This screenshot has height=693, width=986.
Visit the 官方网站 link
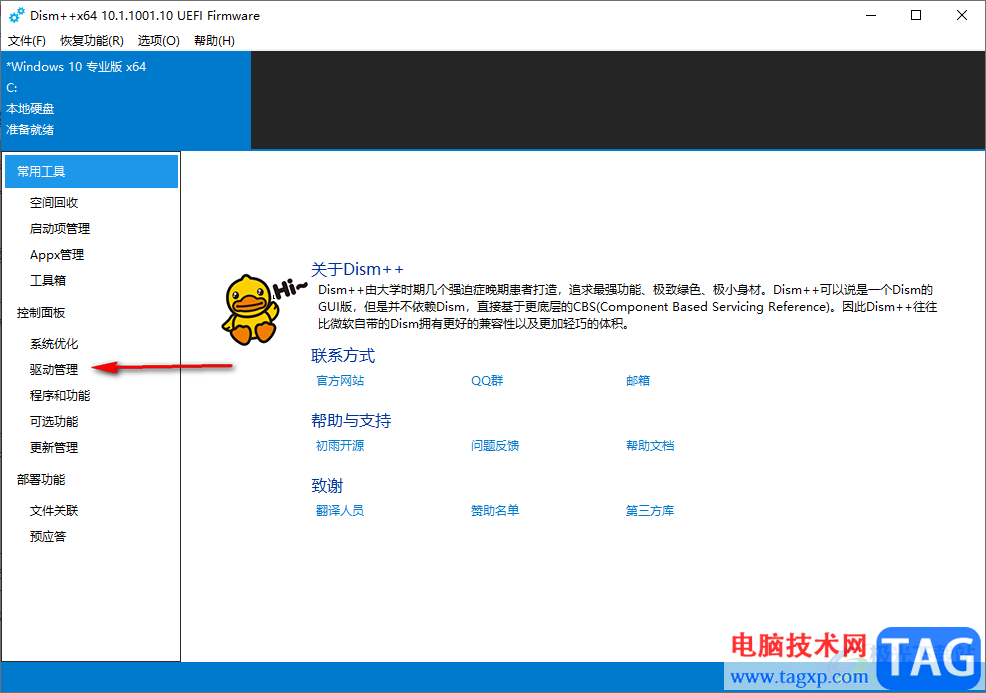(x=340, y=380)
